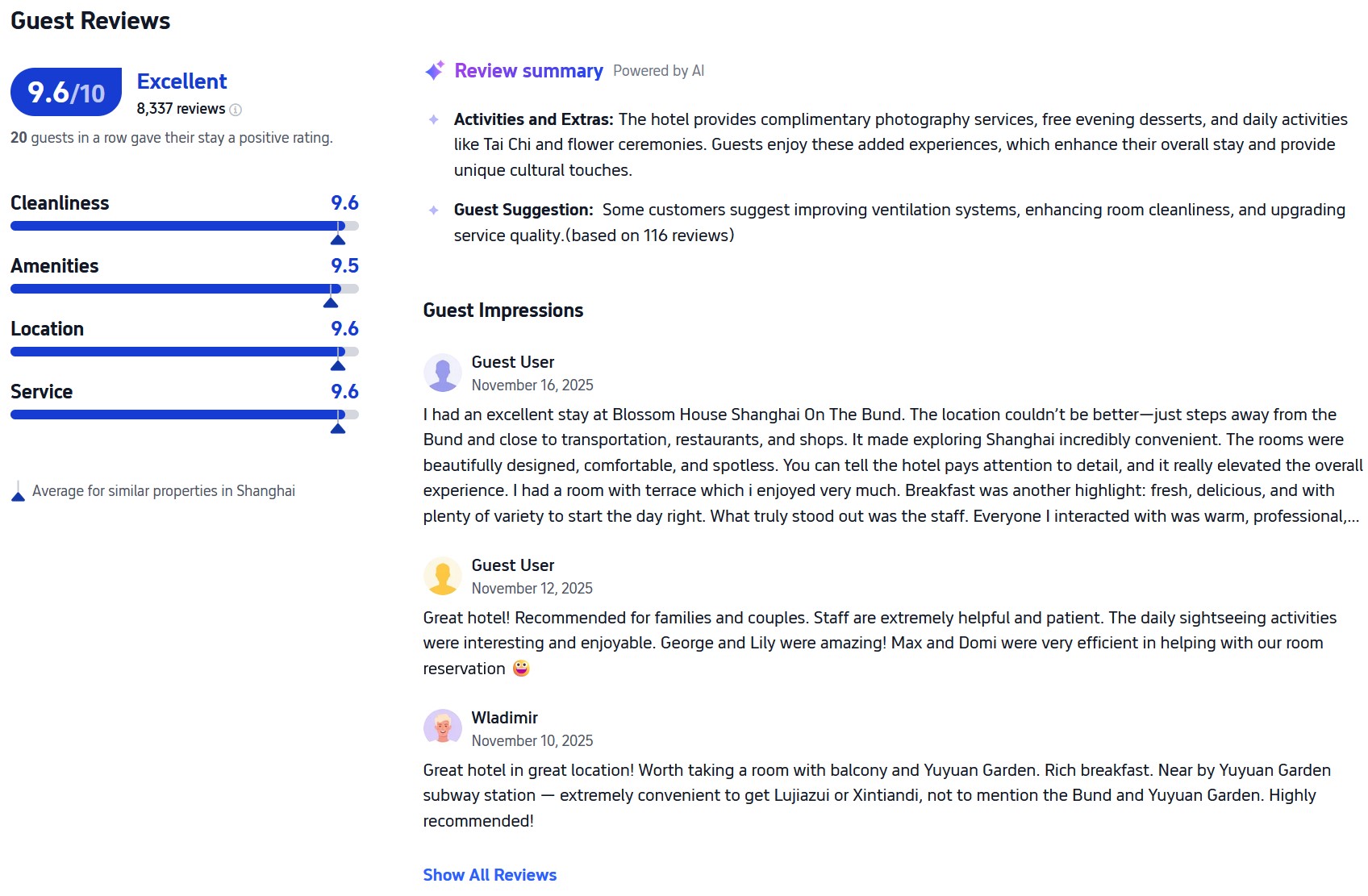This screenshot has width=1368, height=896.
Task: Click the Activities and Extras bullet sparkle
Action: [434, 120]
